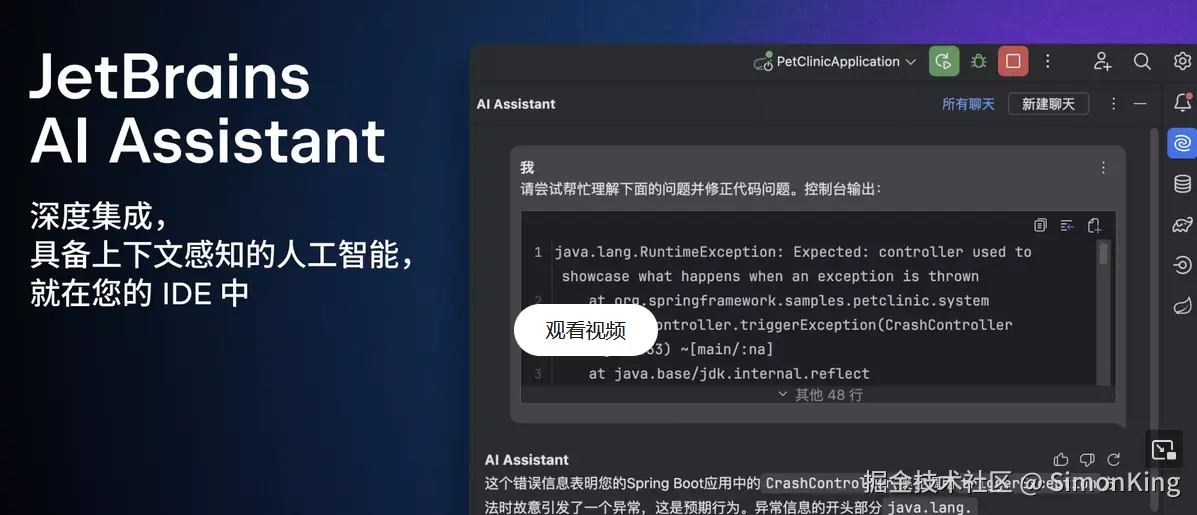Create new file from snippet icon
Screen dimensions: 1197x515
point(1094,225)
